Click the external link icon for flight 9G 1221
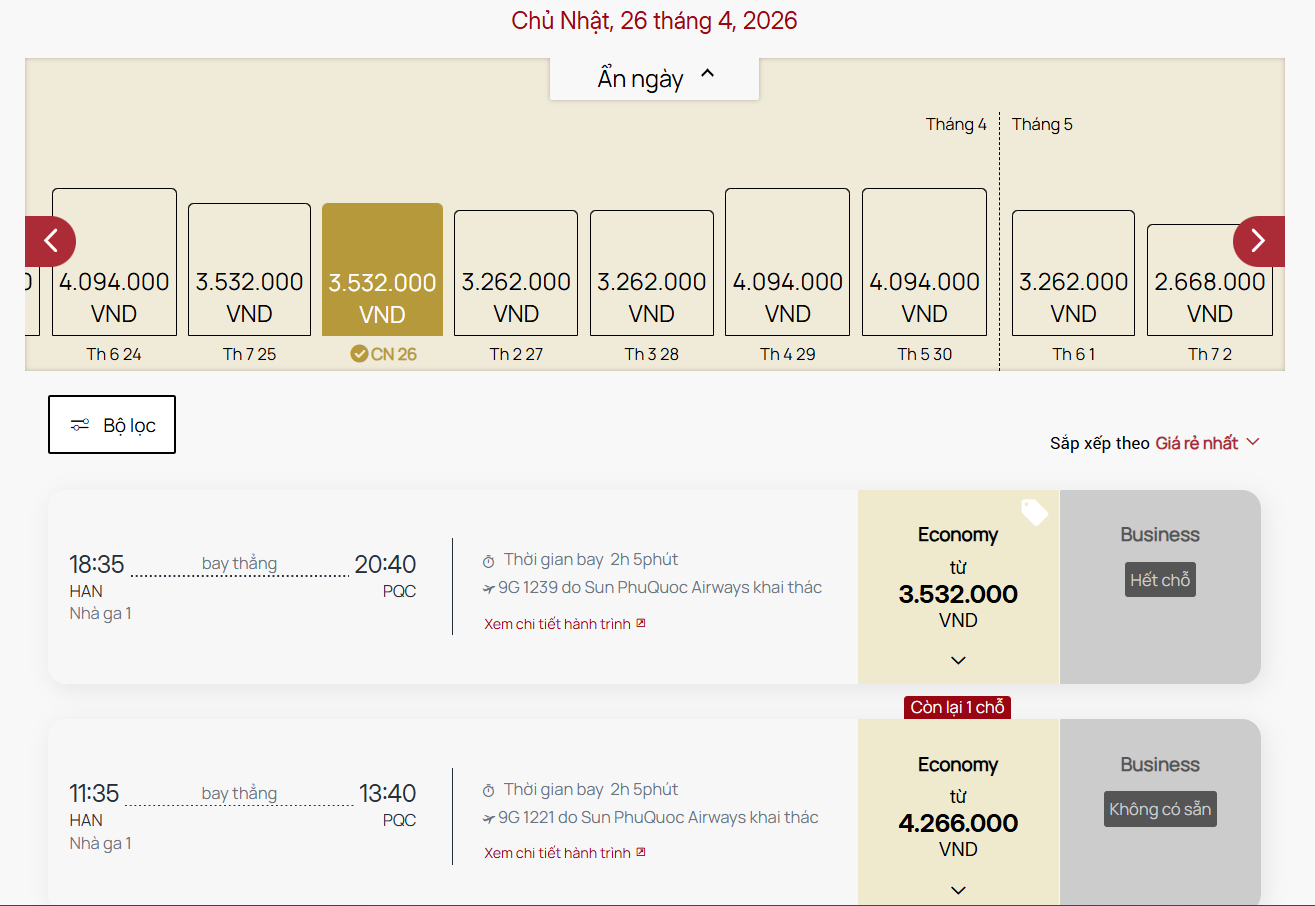 tap(641, 852)
